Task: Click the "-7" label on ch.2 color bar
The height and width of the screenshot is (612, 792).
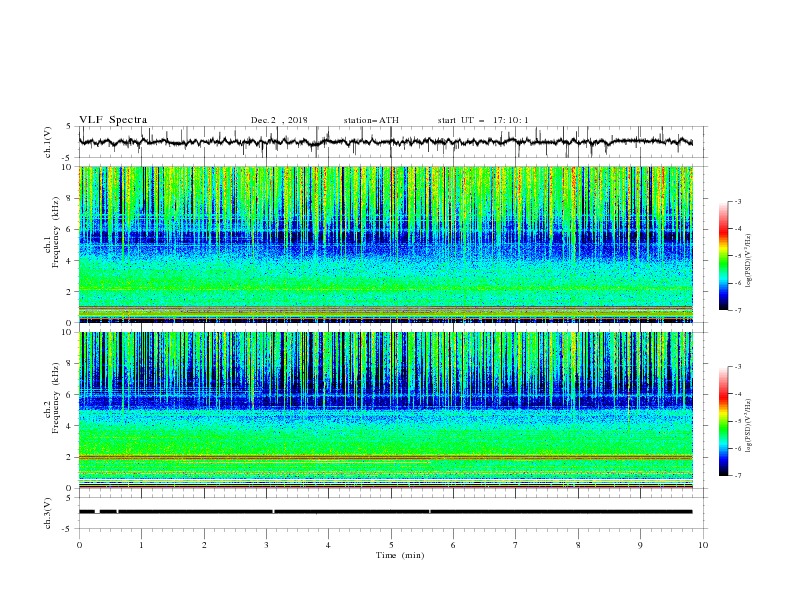Action: click(737, 476)
